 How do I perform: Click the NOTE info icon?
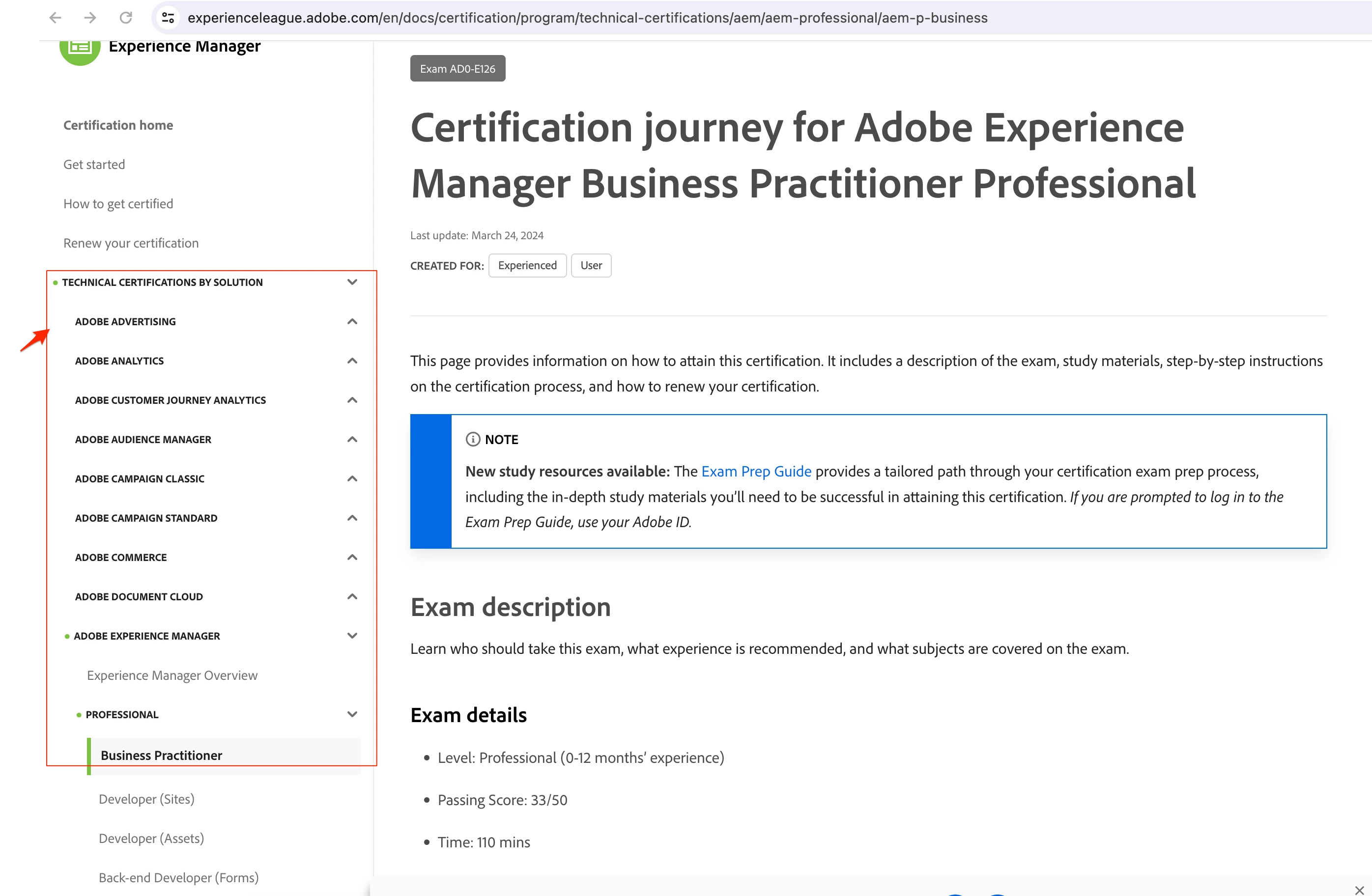pos(473,439)
